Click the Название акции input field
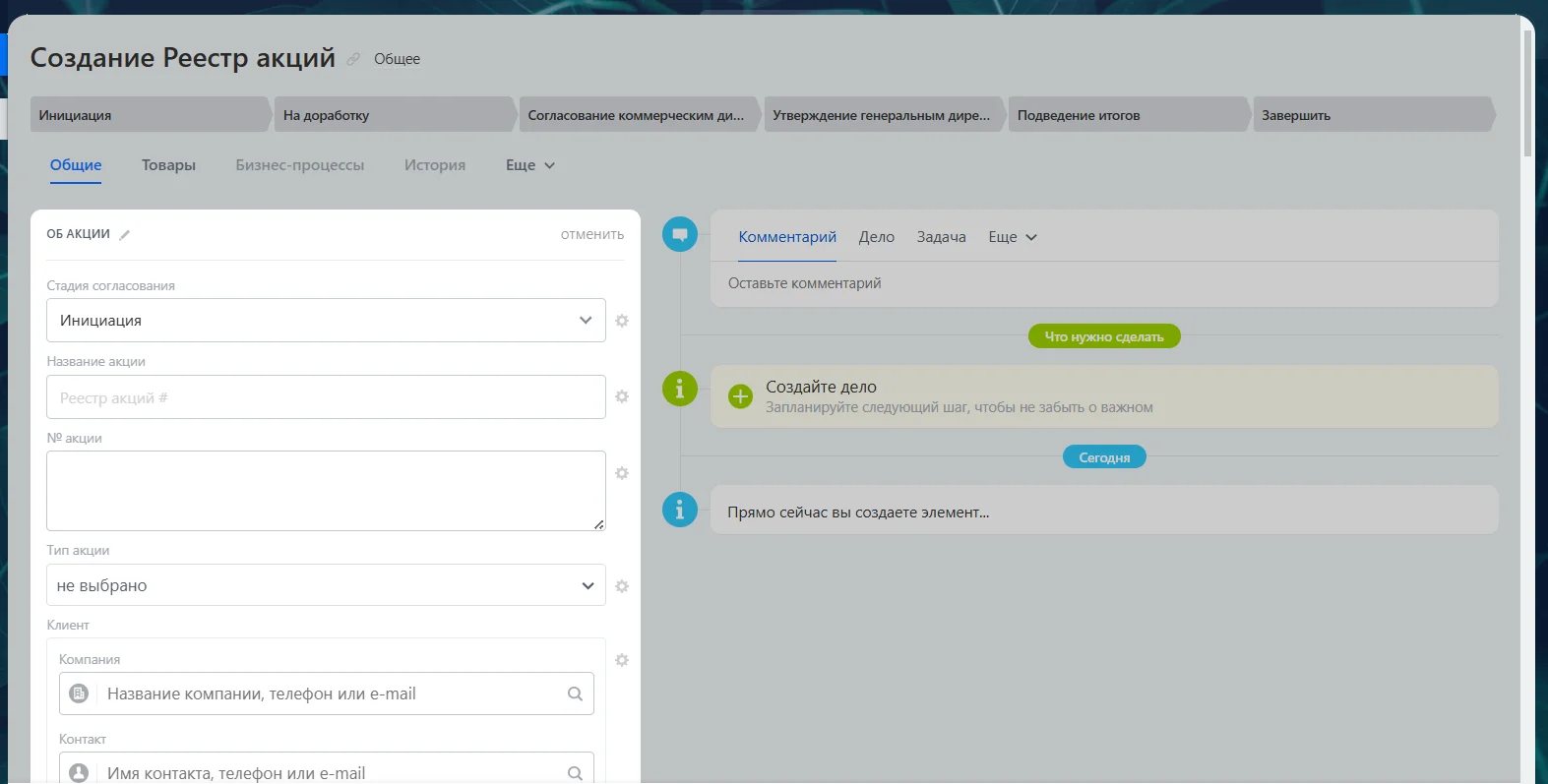 click(325, 397)
